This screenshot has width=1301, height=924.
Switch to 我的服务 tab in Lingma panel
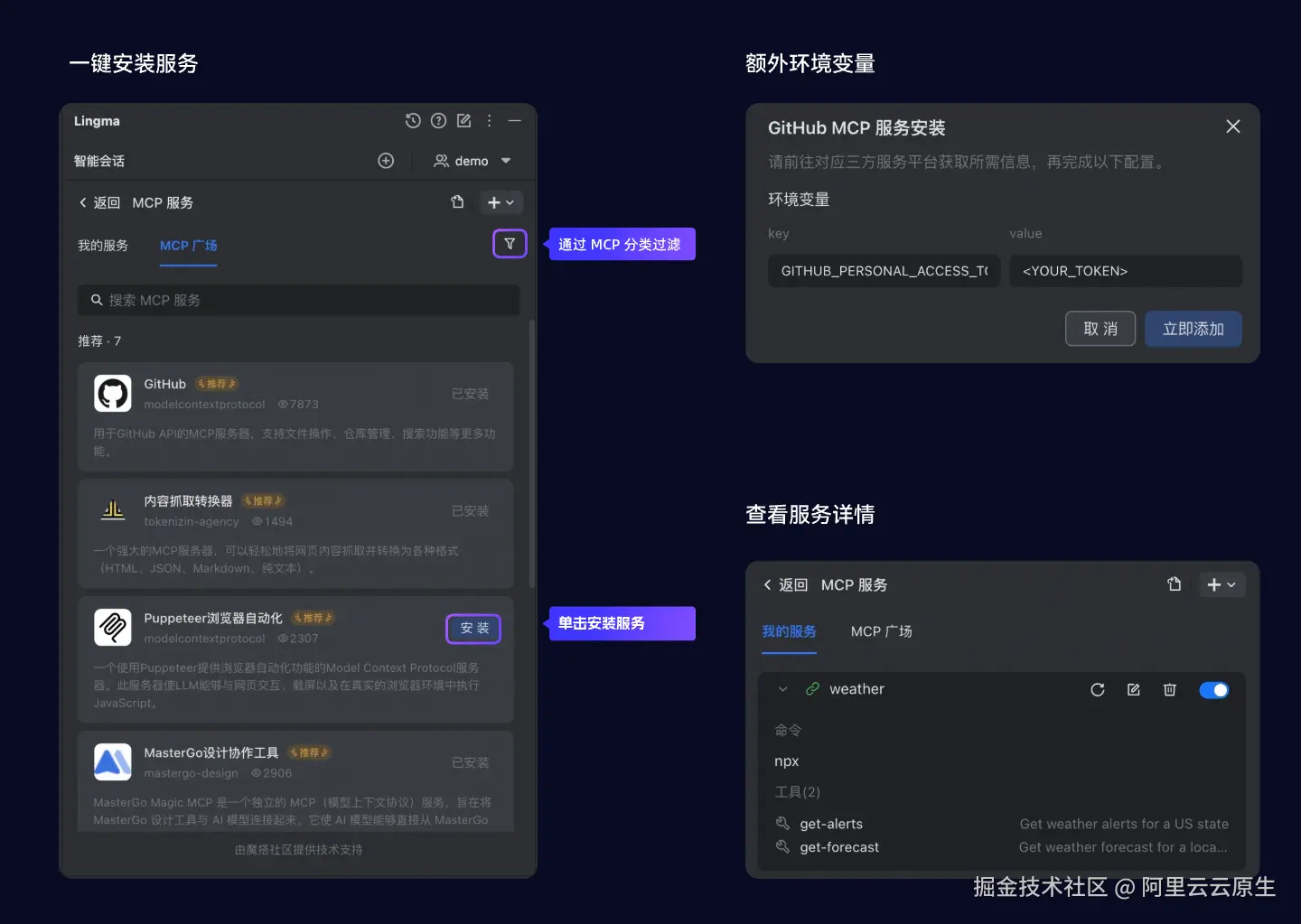click(x=103, y=246)
